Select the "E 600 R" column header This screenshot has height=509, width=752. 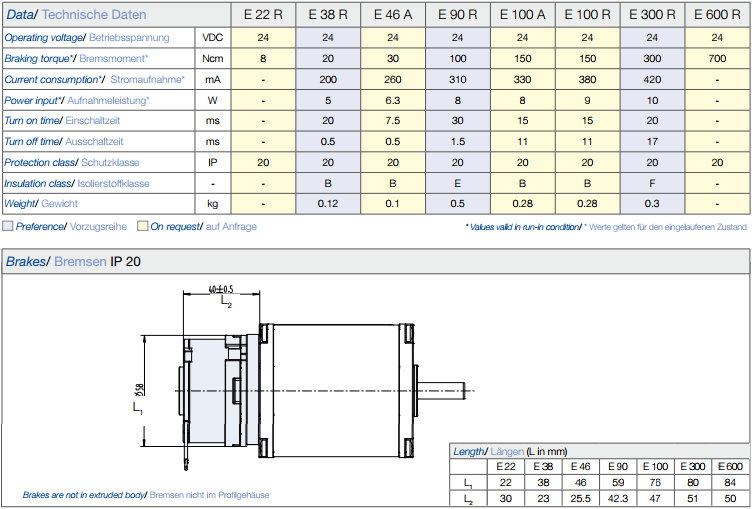[x=717, y=15]
